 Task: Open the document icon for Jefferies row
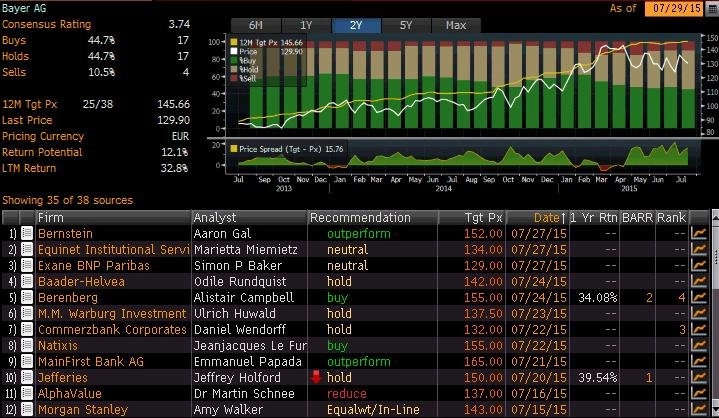point(27,378)
